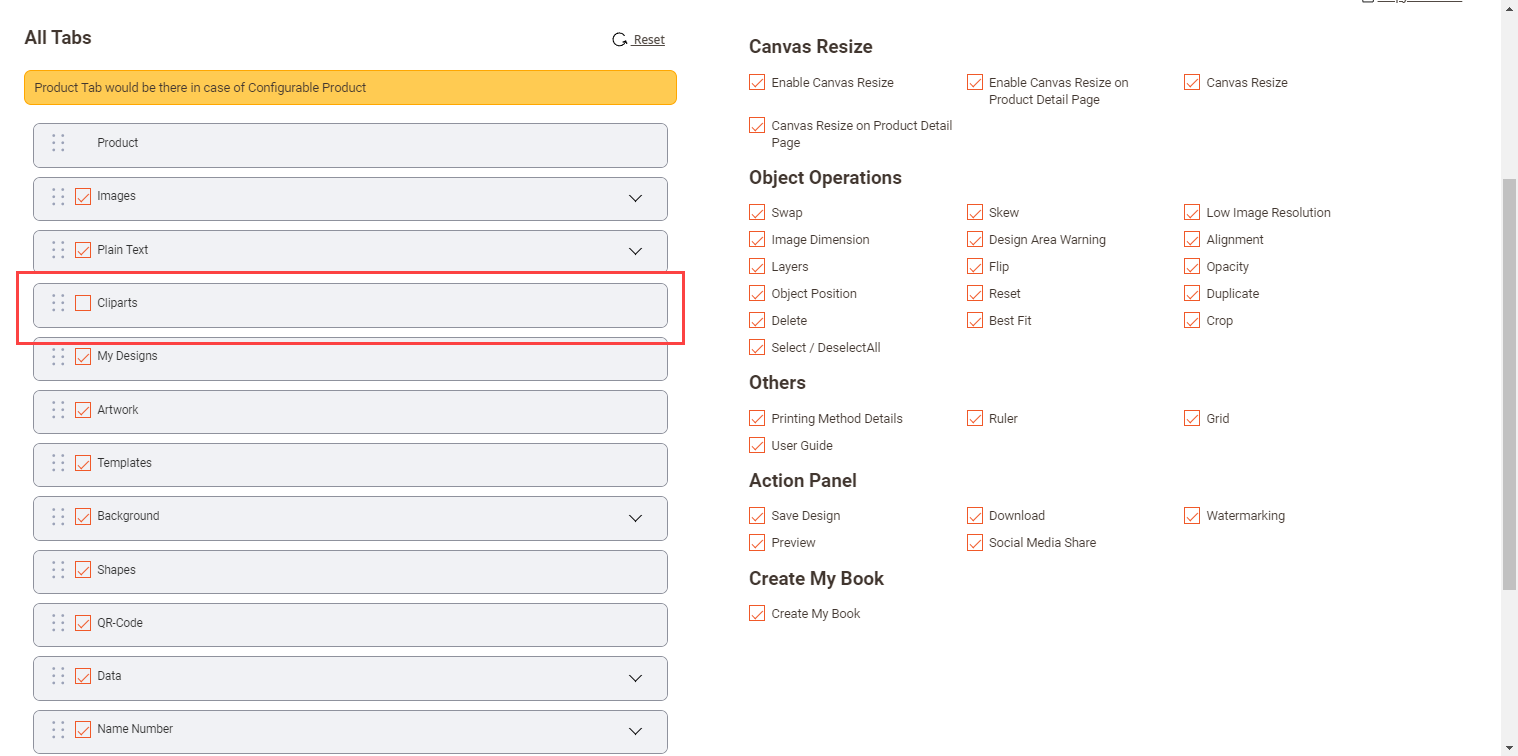
Task: Expand the Images tab row
Action: (635, 198)
